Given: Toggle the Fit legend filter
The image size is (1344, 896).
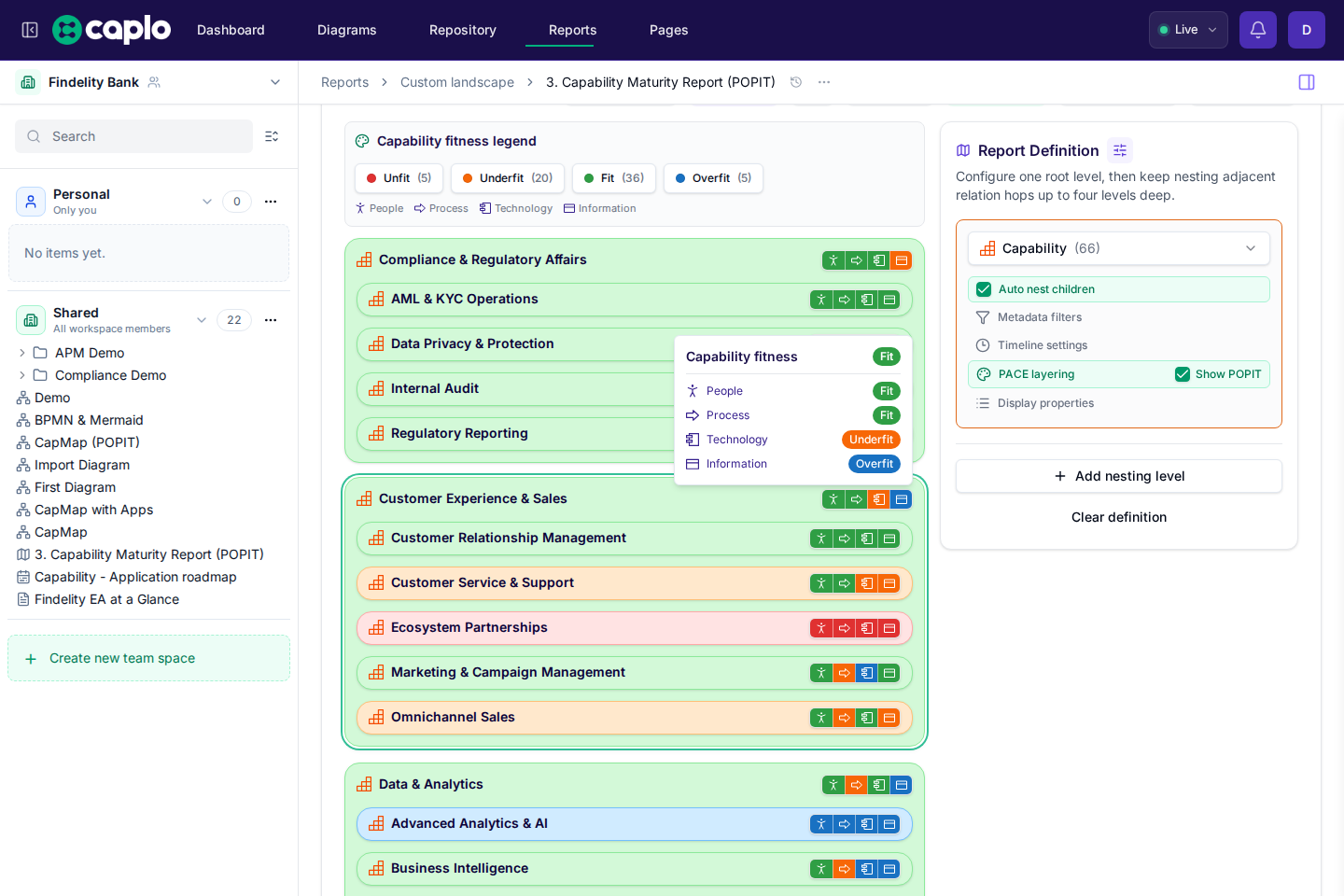Looking at the screenshot, I should tap(614, 178).
